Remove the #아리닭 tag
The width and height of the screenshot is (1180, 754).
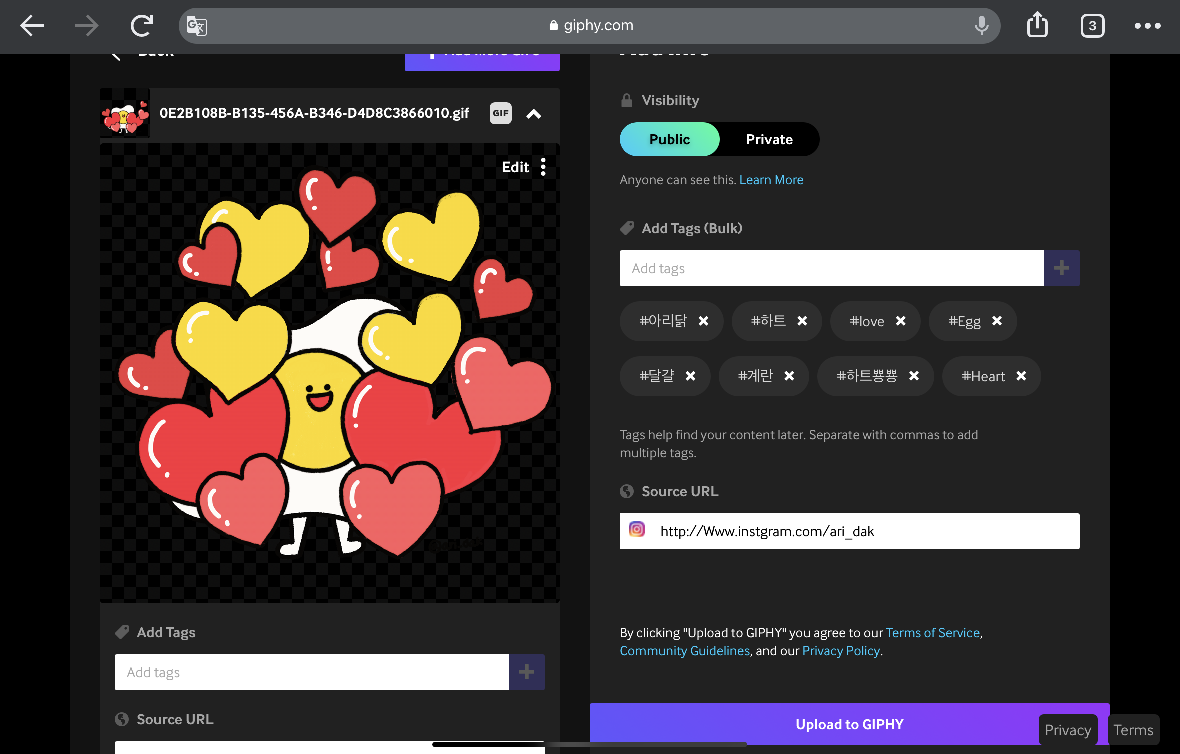(703, 321)
